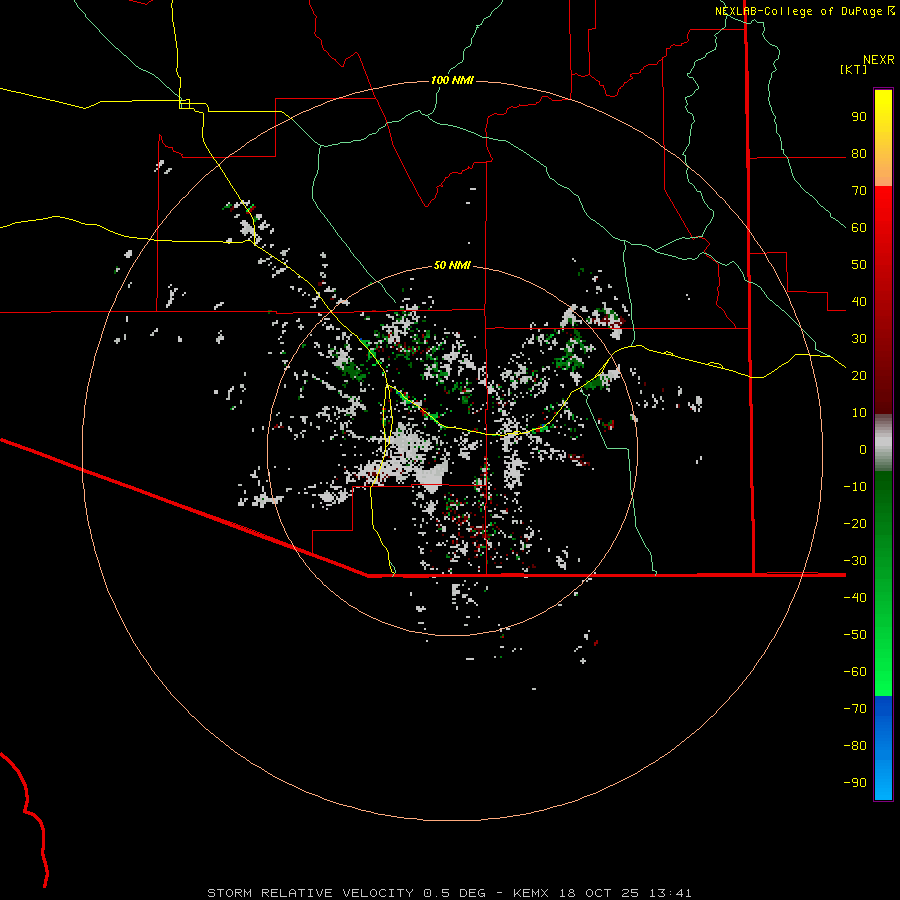Screen dimensions: 900x900
Task: Click the yellow top segment of the color bar
Action: coord(883,138)
